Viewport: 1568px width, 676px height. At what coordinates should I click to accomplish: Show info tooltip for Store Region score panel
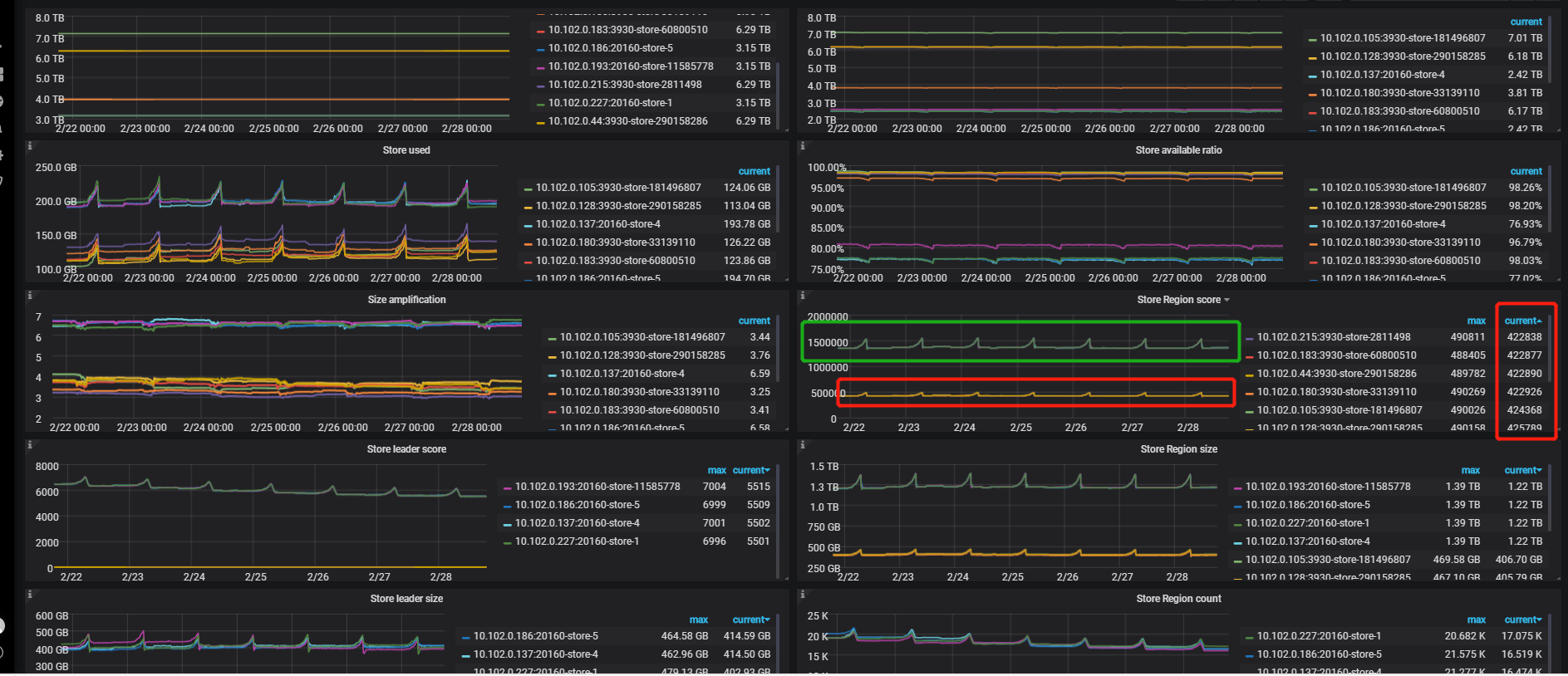(802, 296)
